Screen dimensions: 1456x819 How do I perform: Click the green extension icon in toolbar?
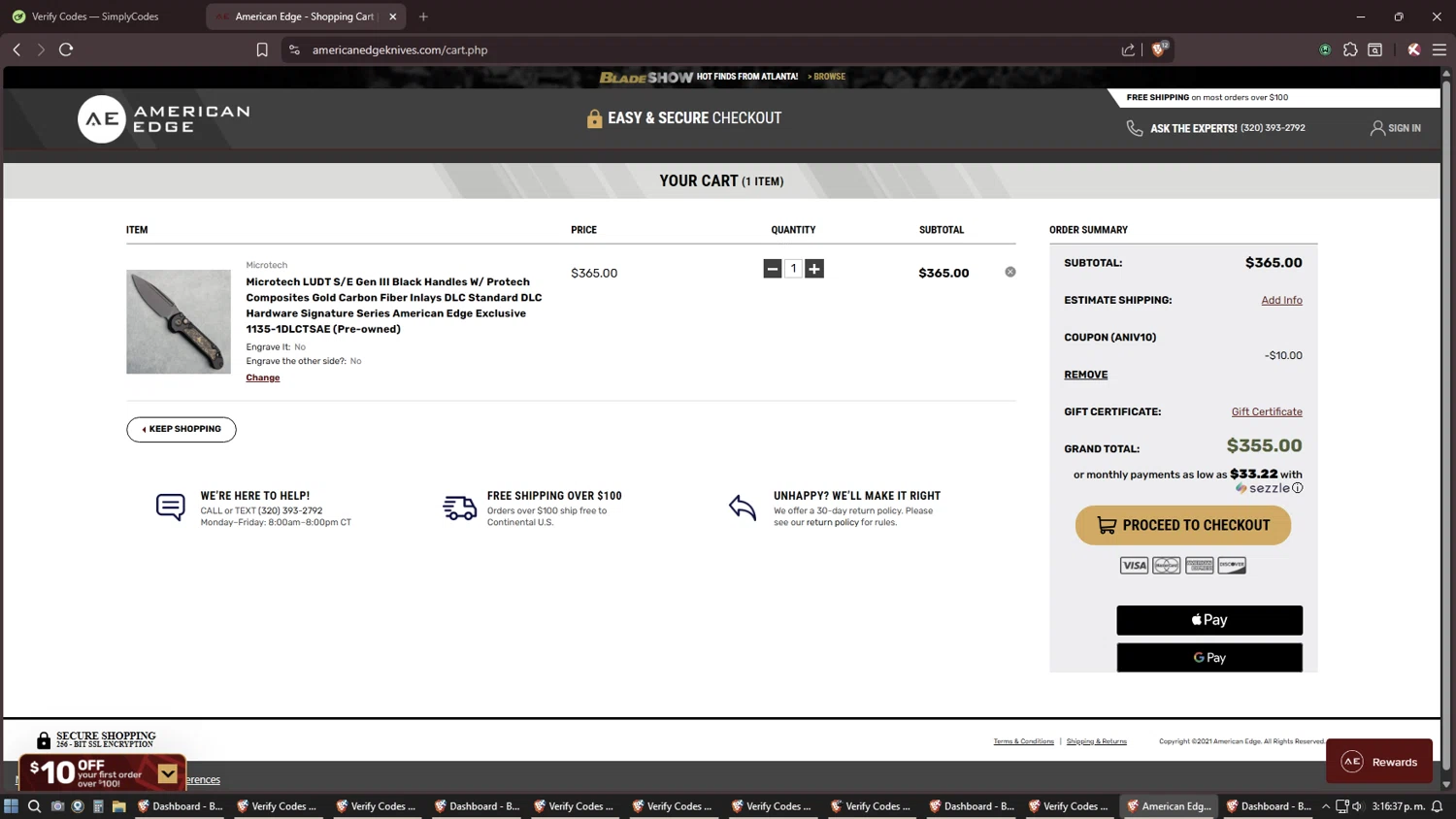(1325, 49)
